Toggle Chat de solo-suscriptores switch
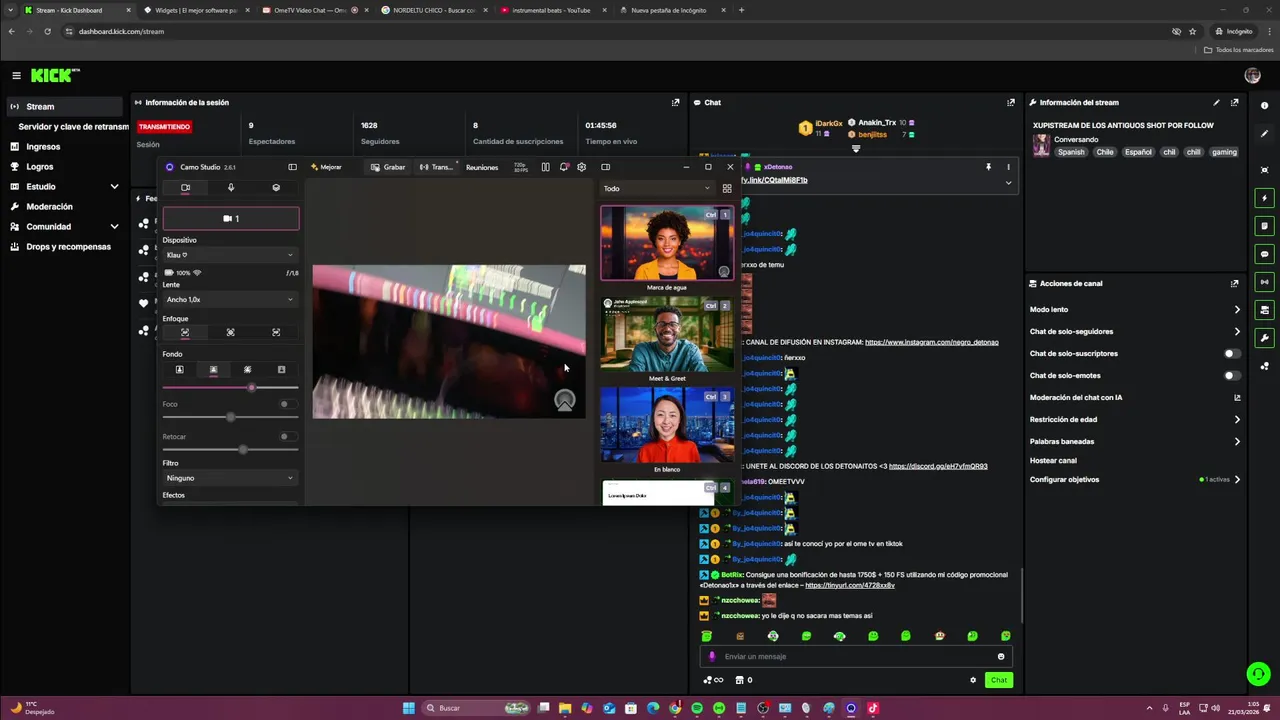 [x=1233, y=354]
